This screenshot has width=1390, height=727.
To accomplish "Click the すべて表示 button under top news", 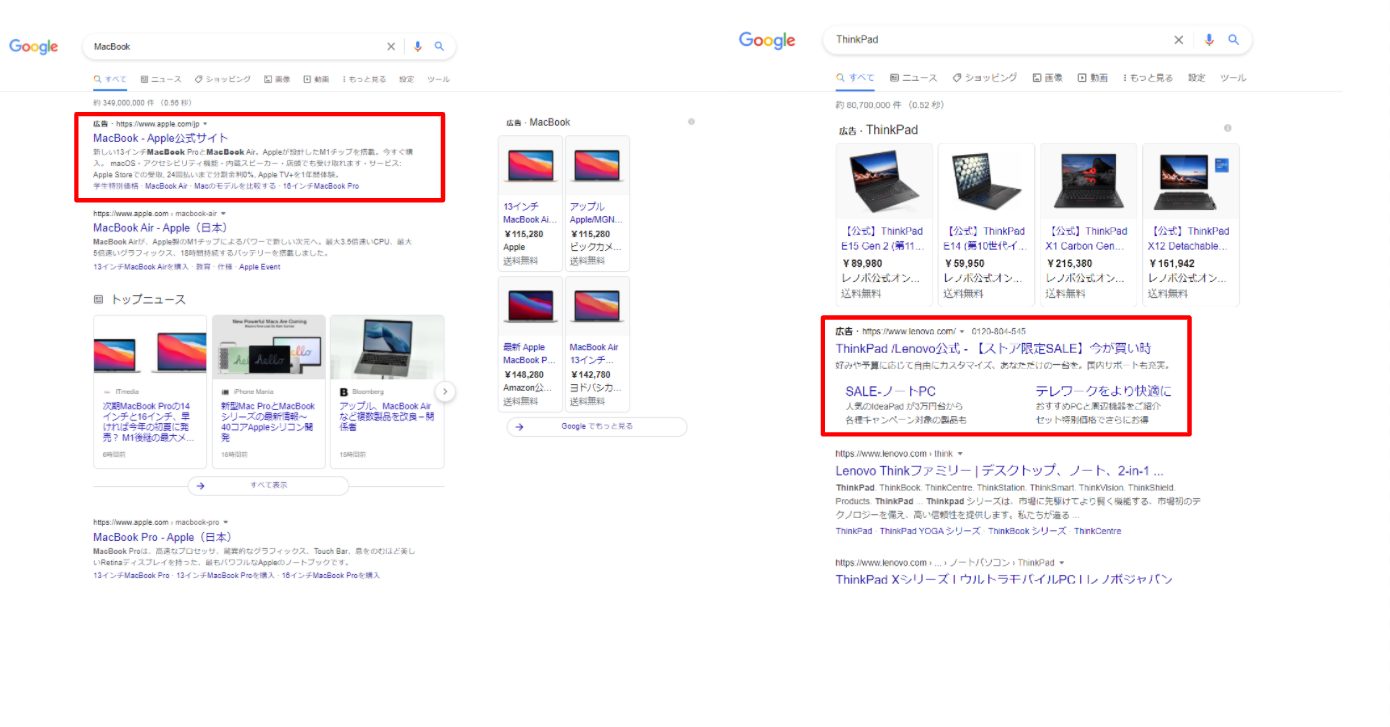I will point(268,486).
